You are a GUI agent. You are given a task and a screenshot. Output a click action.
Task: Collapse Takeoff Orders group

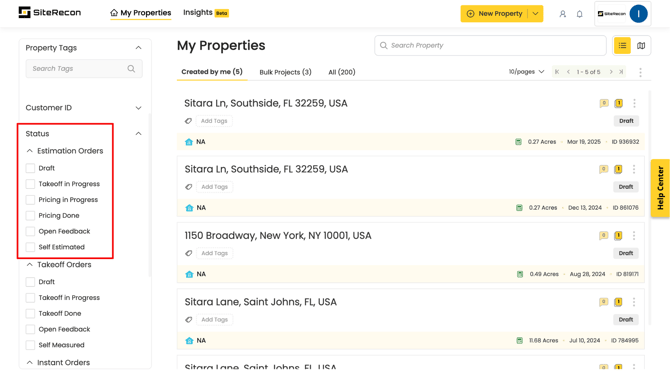29,265
